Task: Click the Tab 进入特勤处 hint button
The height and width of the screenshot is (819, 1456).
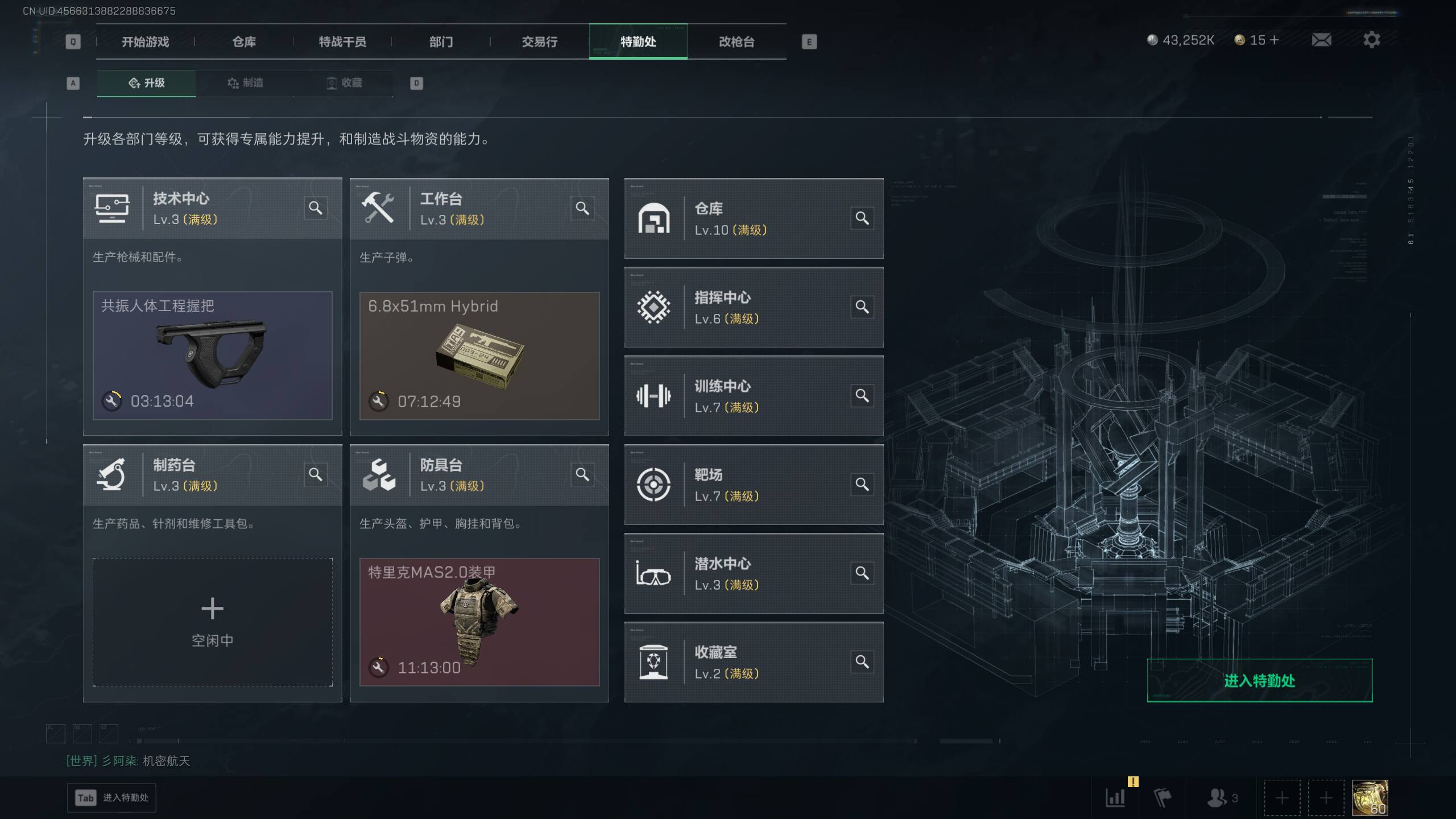Action: pyautogui.click(x=111, y=798)
